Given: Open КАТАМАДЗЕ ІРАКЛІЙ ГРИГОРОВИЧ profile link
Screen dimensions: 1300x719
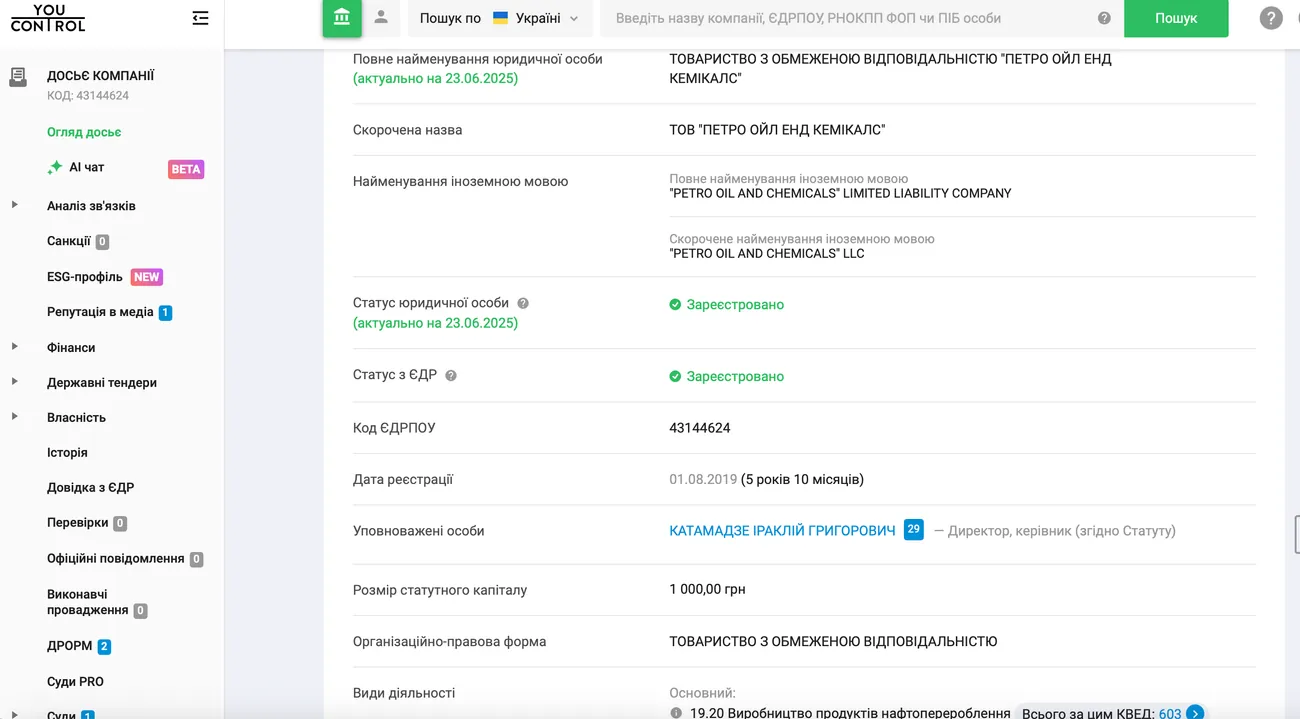Looking at the screenshot, I should click(x=782, y=531).
